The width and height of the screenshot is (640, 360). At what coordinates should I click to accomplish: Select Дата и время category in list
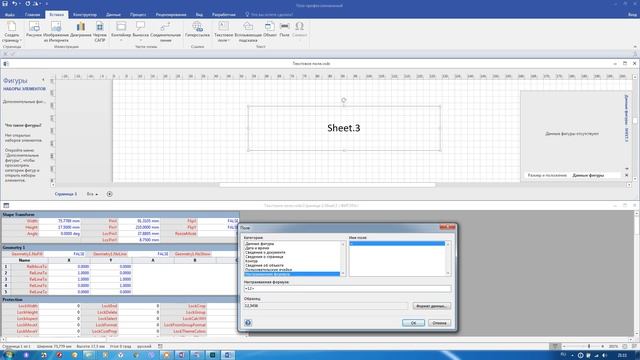(x=257, y=248)
